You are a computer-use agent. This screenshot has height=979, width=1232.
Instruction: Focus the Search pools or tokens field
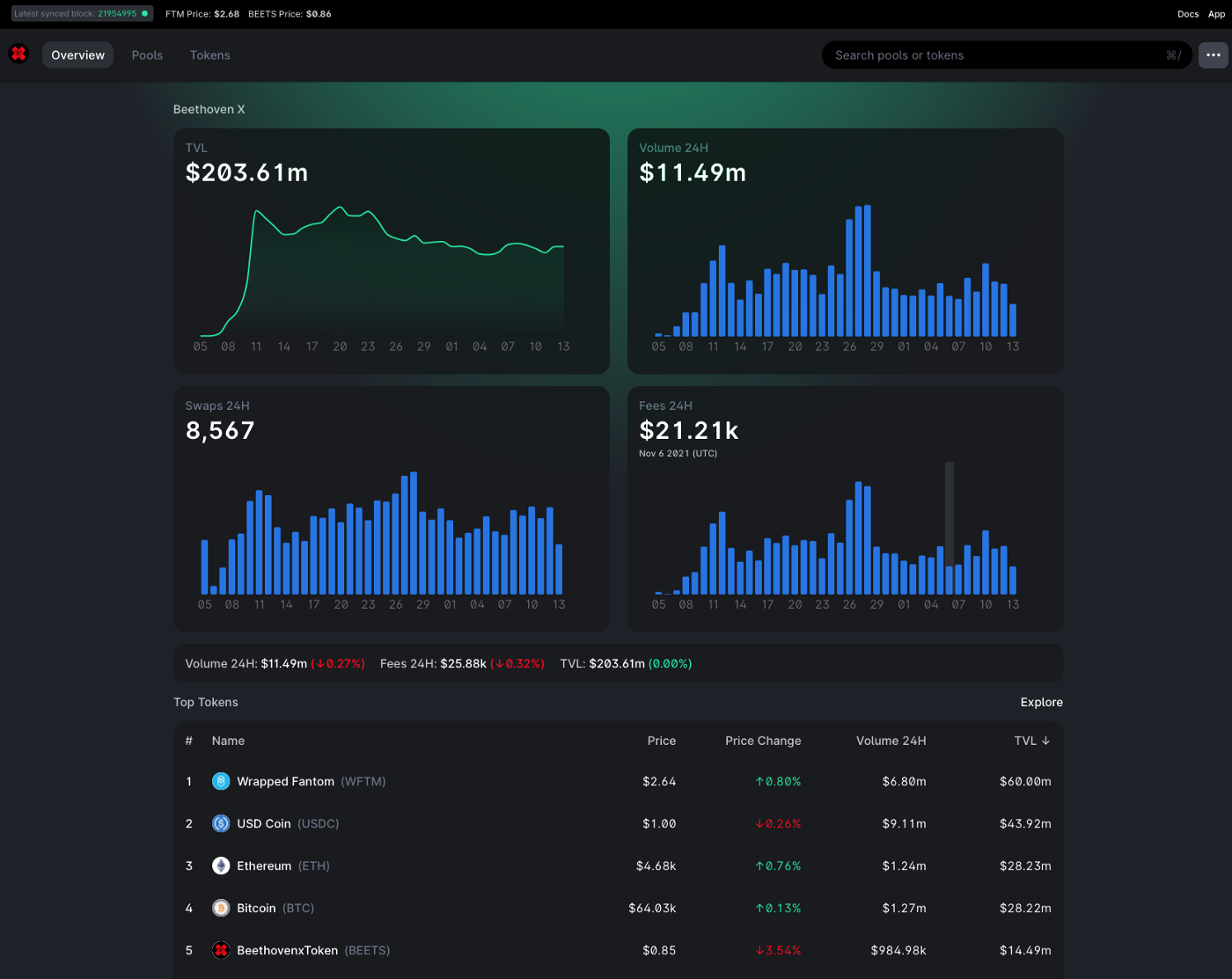coord(1008,55)
